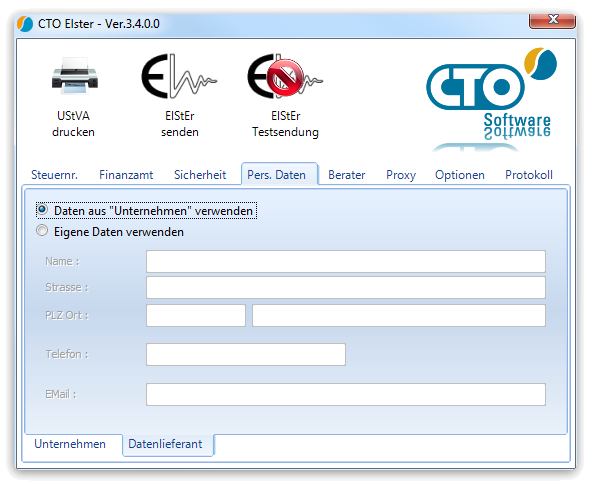The image size is (592, 485).
Task: Click the EMail input field
Action: [345, 394]
